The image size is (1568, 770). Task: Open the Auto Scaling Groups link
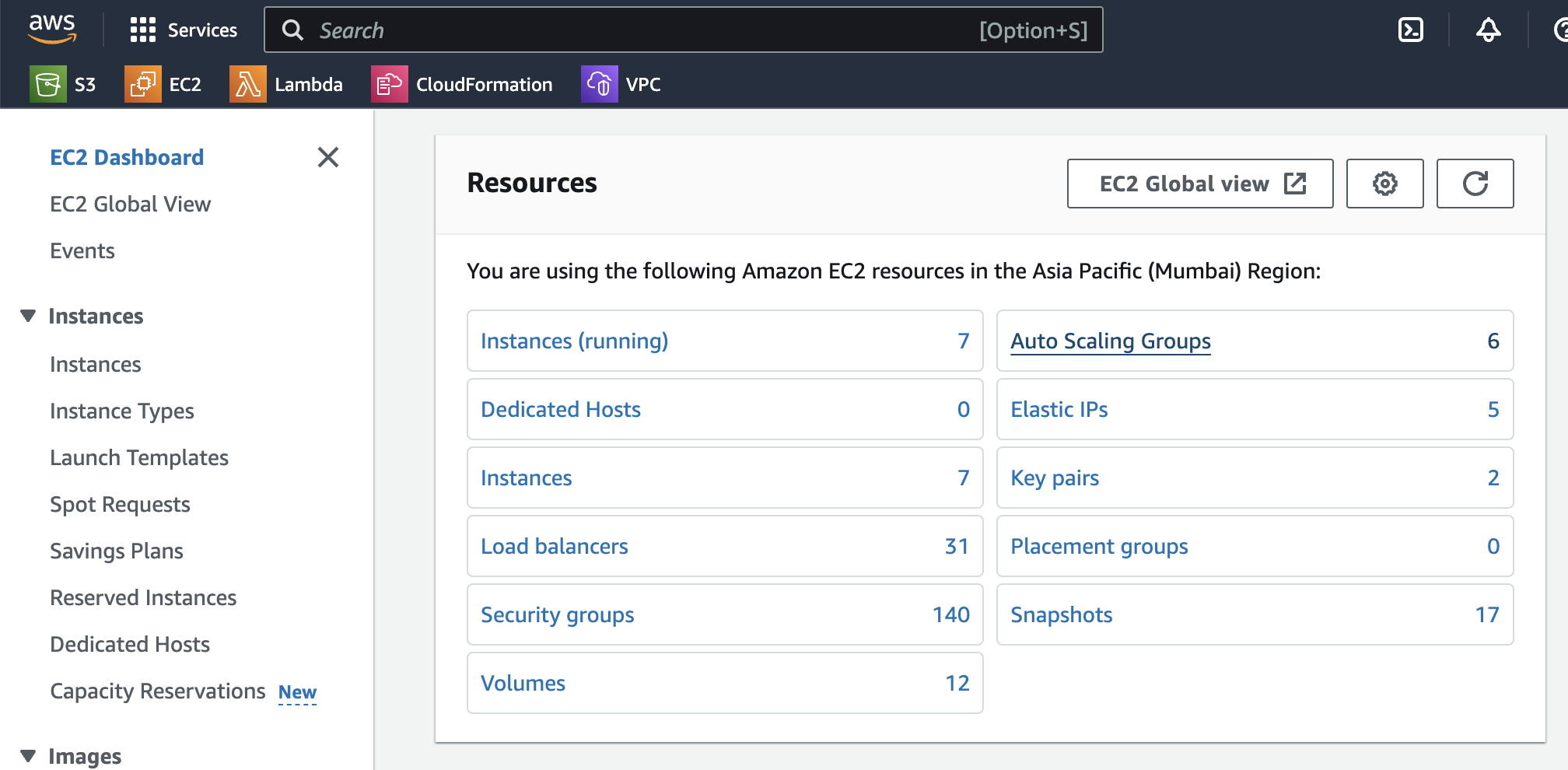coord(1110,341)
